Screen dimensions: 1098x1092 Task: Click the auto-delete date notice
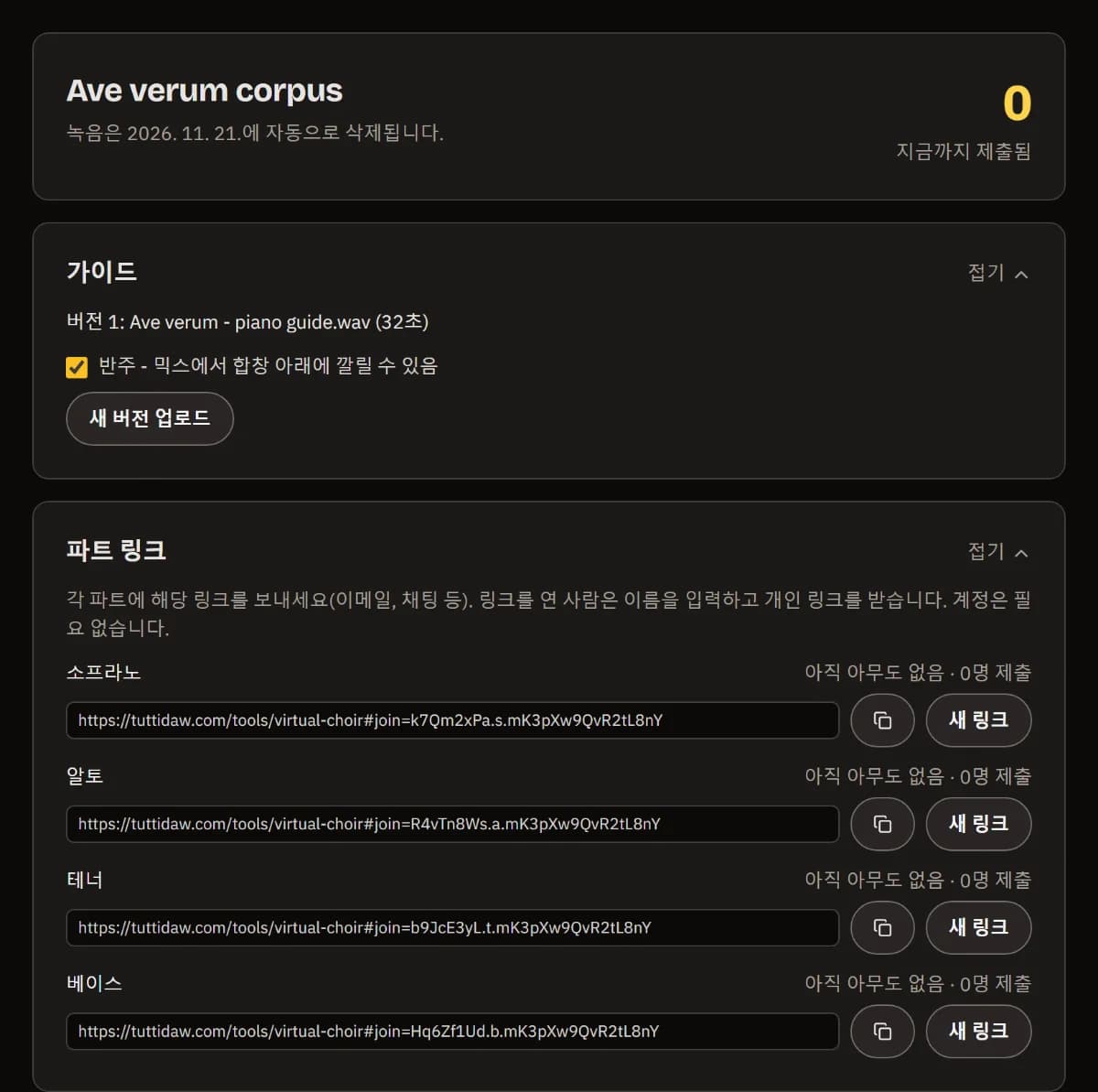coord(255,134)
